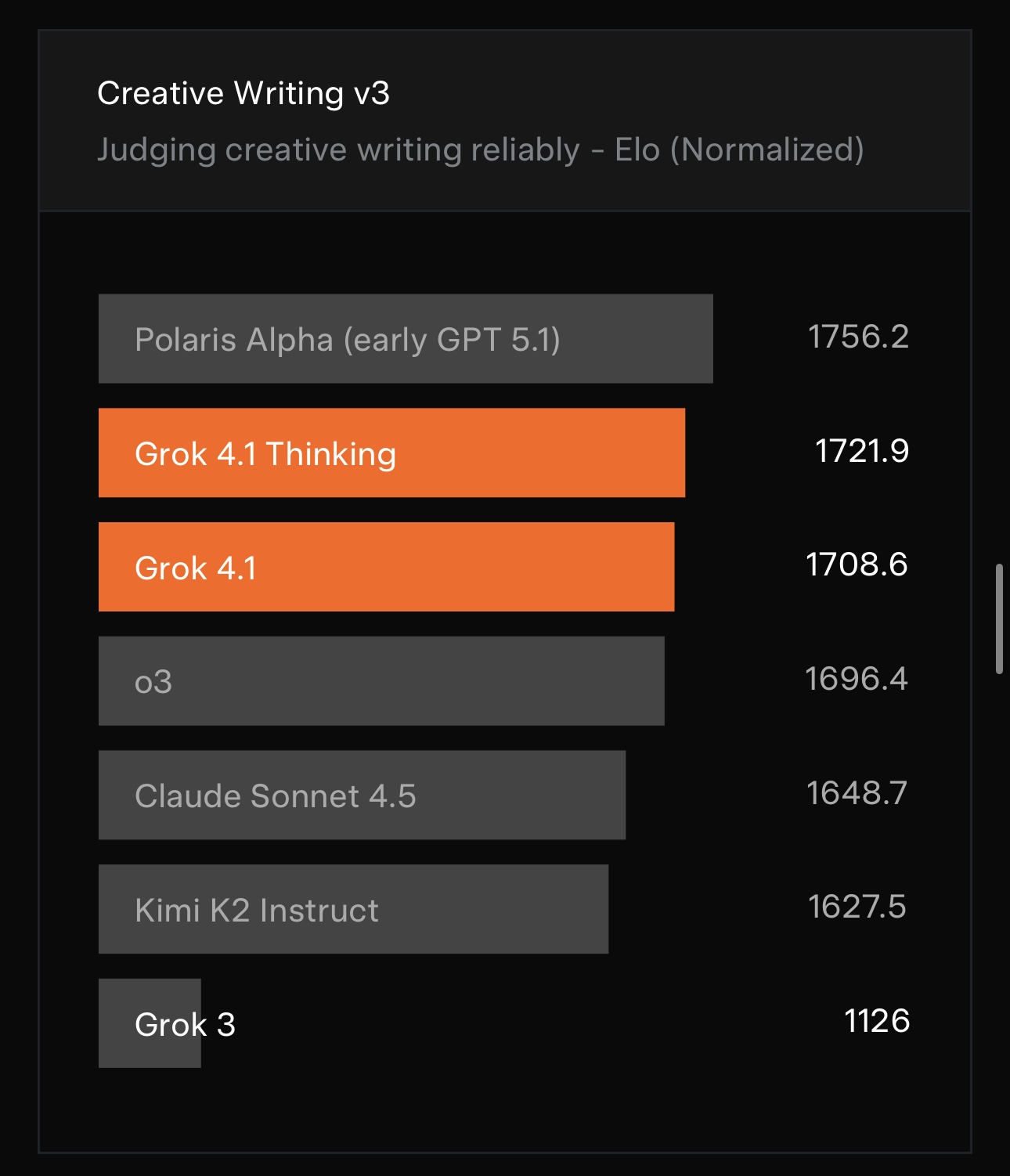
Task: Click the 'Elo (Normalized)' text in subtitle
Action: click(739, 150)
